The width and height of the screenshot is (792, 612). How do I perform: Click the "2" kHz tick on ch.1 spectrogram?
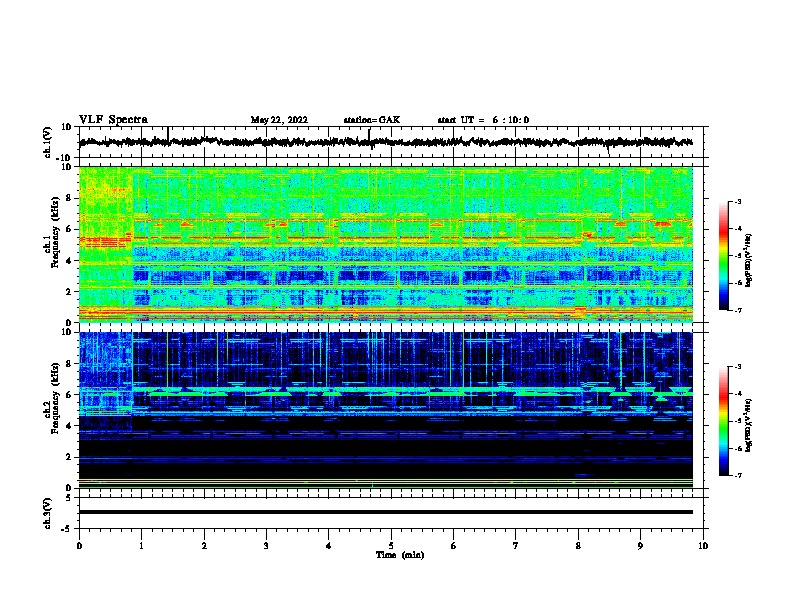[x=70, y=291]
